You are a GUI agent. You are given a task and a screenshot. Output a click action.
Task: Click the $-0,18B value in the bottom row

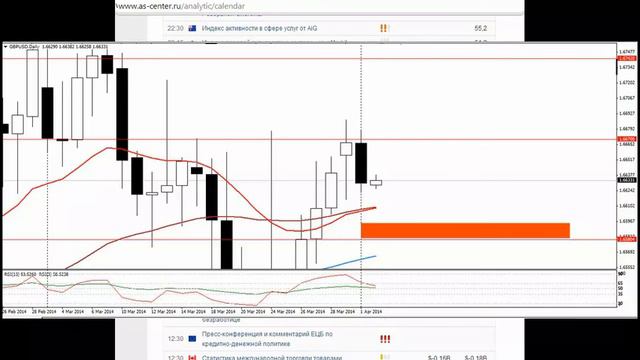476,358
